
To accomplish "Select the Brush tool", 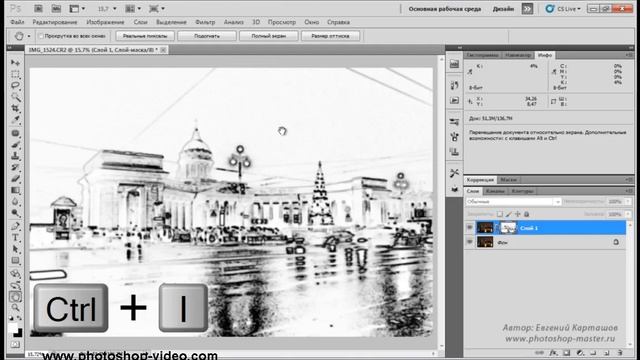I will pos(16,145).
